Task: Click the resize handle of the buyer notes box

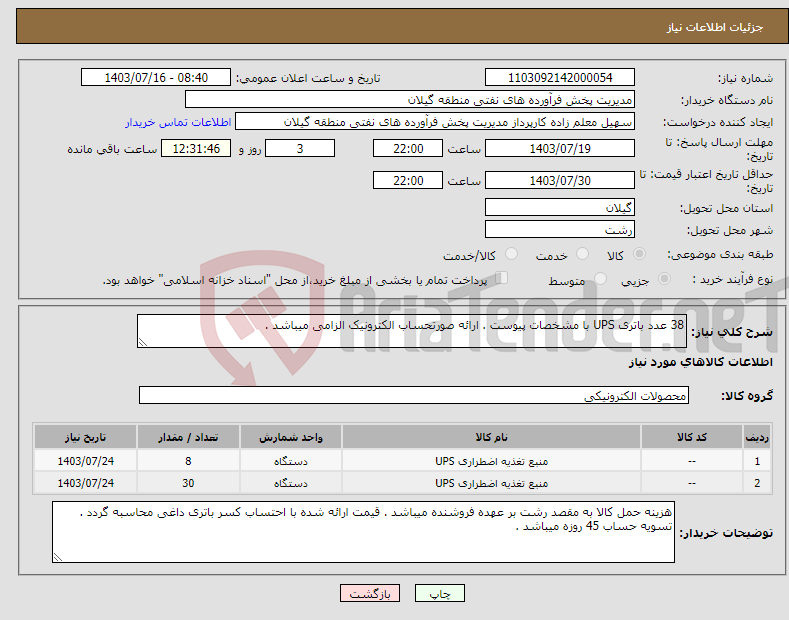Action: coord(58,557)
